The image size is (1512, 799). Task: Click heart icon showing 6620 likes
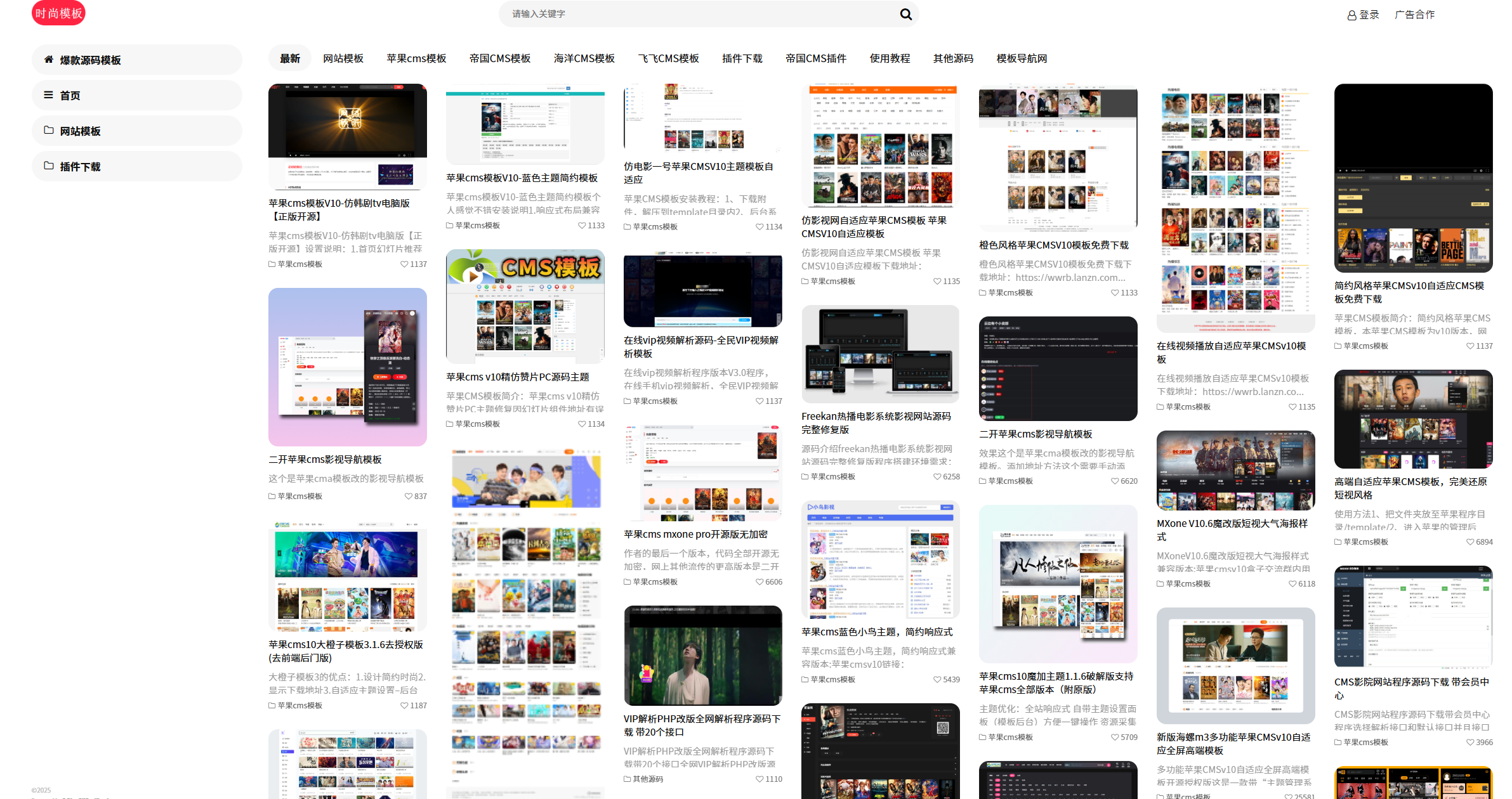[1115, 481]
